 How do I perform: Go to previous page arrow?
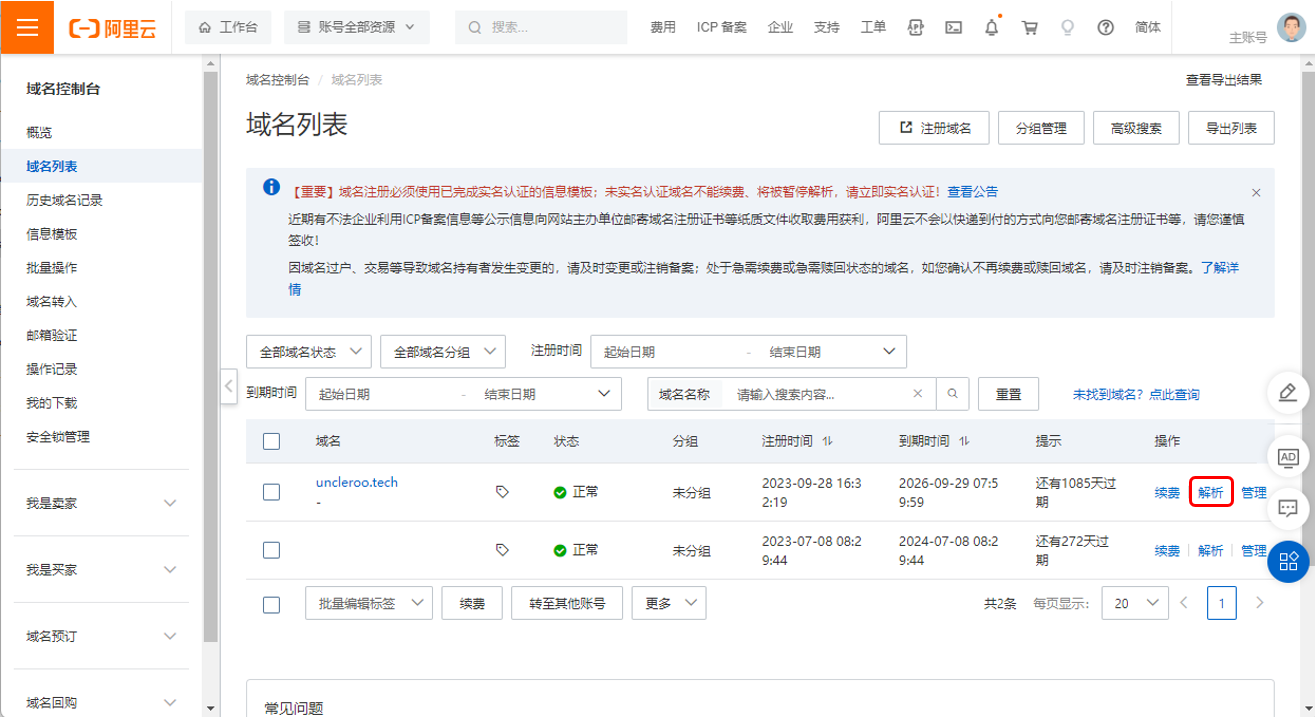click(1184, 603)
